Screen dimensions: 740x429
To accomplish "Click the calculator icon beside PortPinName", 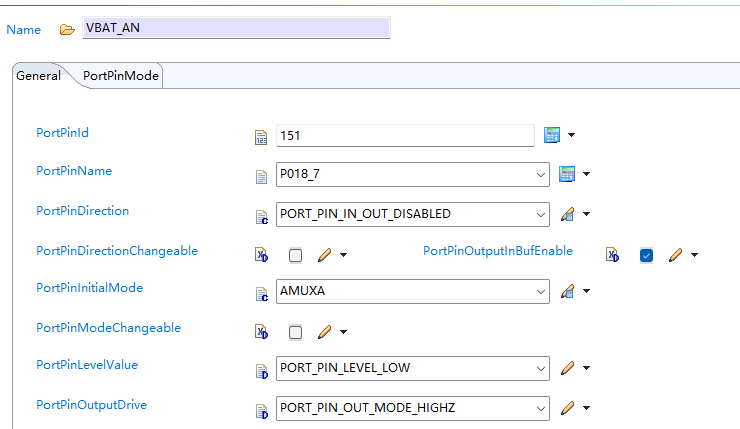I will click(567, 174).
